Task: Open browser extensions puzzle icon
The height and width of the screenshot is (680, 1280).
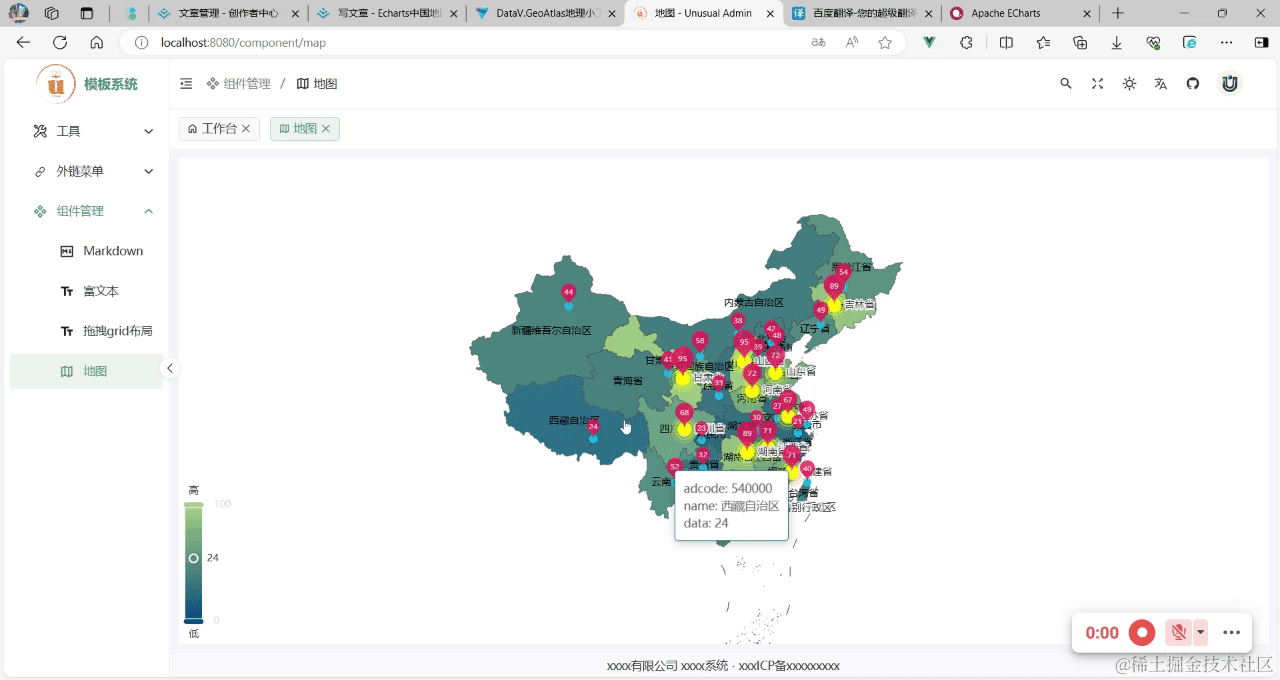Action: pos(966,43)
